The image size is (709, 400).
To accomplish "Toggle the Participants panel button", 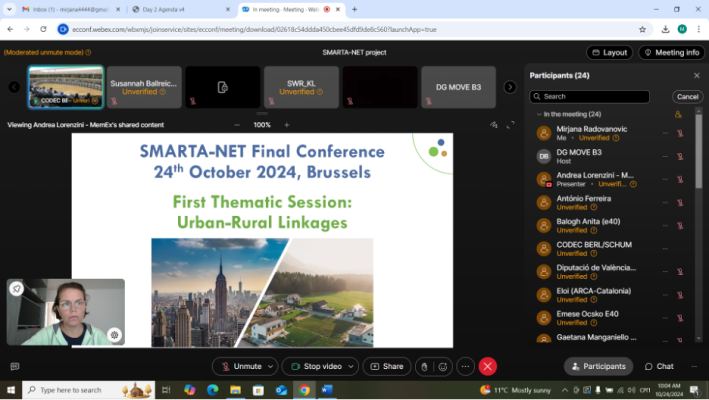I will pyautogui.click(x=599, y=367).
